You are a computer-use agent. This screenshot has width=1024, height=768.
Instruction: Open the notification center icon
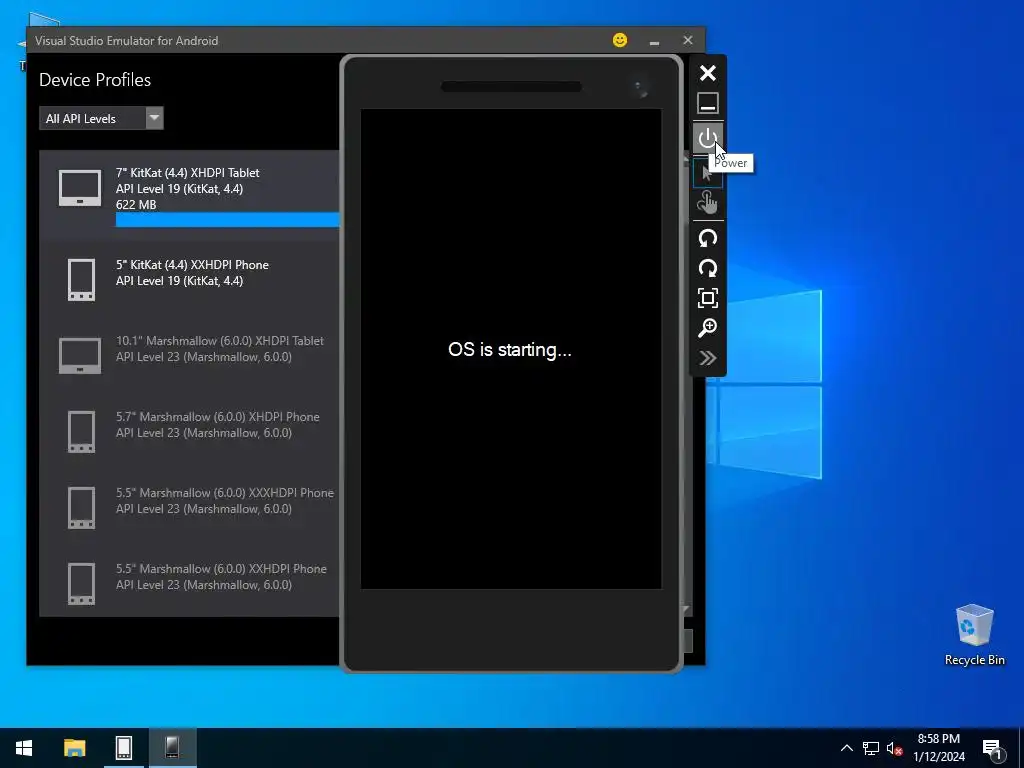993,748
